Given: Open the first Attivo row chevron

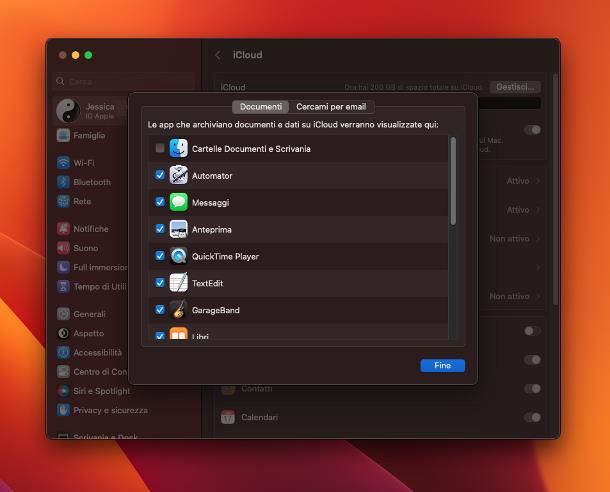Looking at the screenshot, I should (x=538, y=181).
